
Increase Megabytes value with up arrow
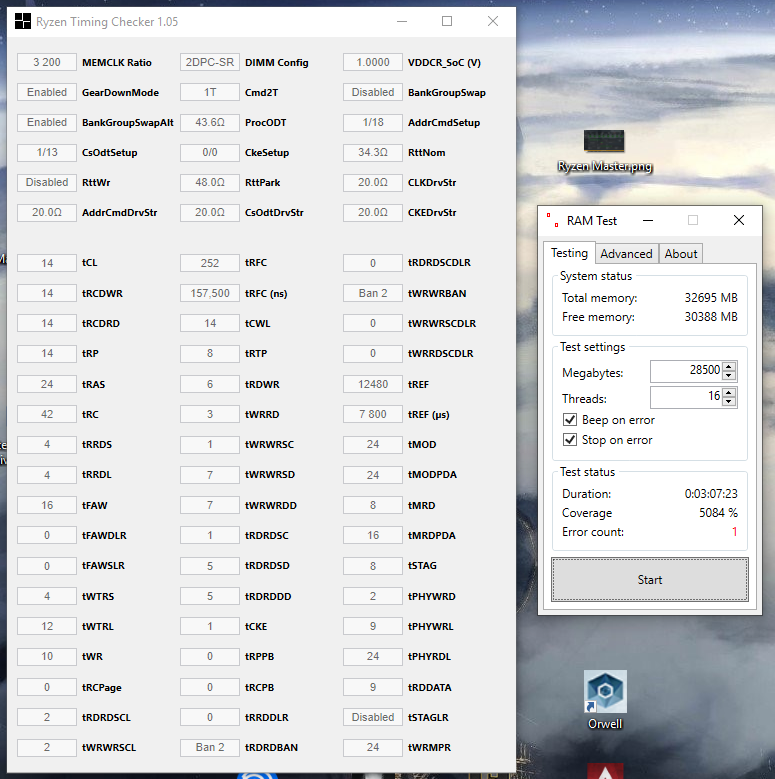(729, 367)
